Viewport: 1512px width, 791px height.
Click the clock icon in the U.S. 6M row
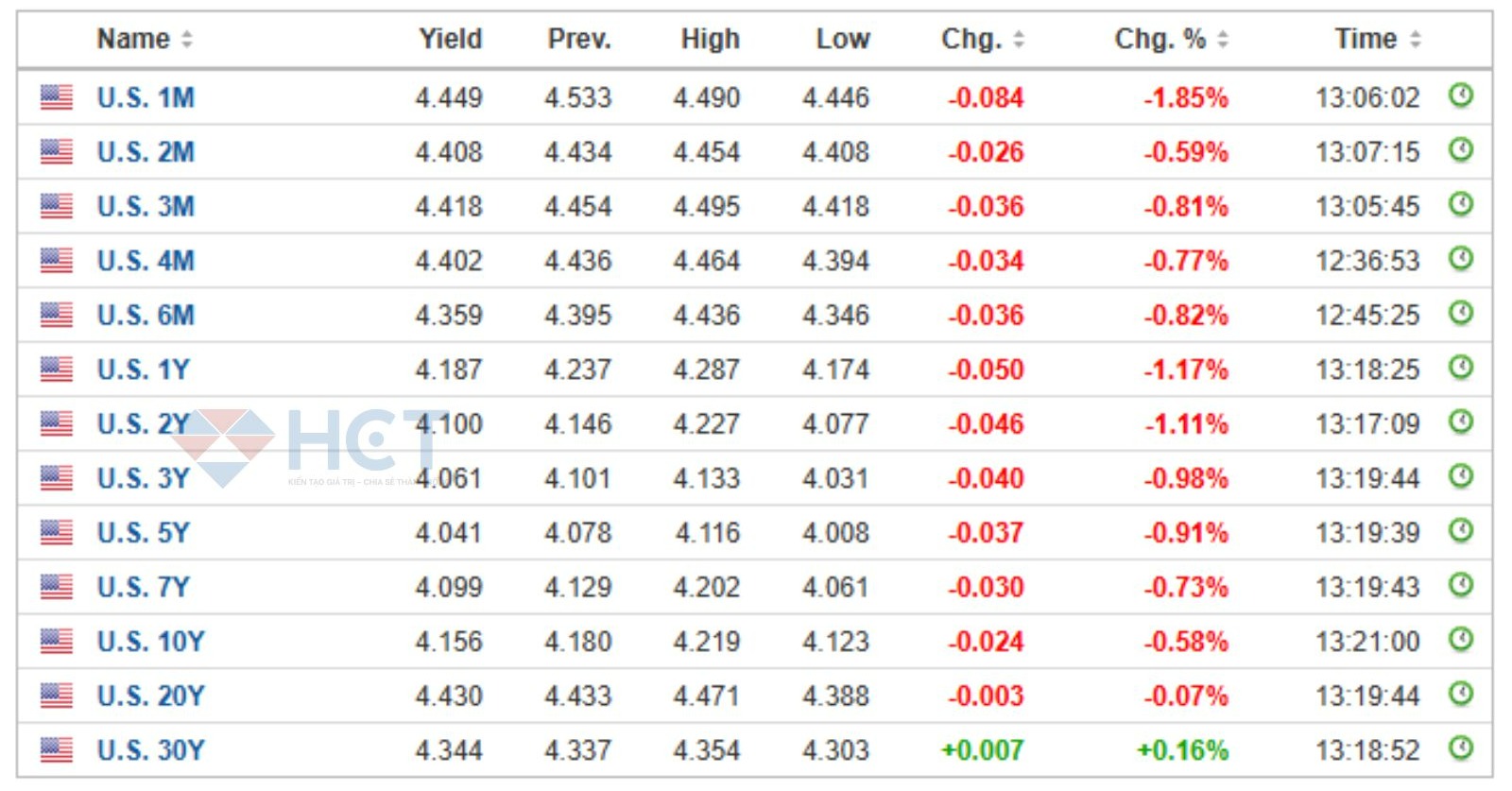pos(1460,313)
